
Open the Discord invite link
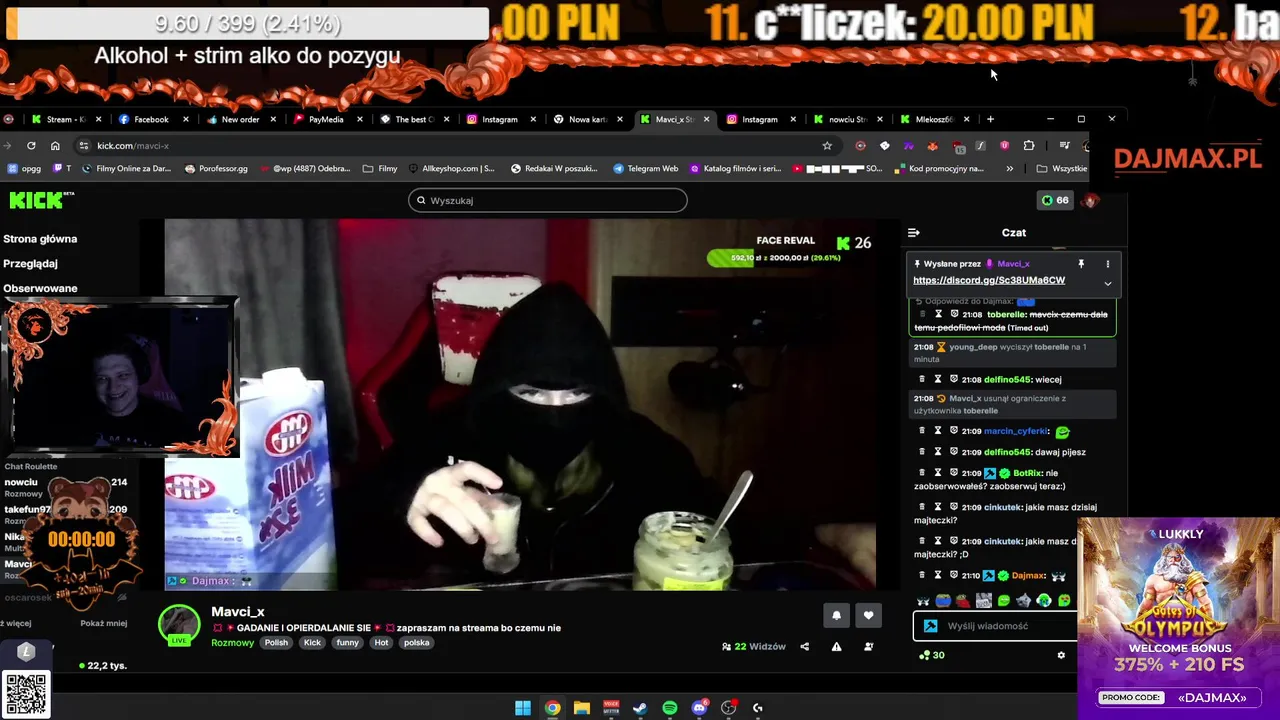pyautogui.click(x=989, y=280)
